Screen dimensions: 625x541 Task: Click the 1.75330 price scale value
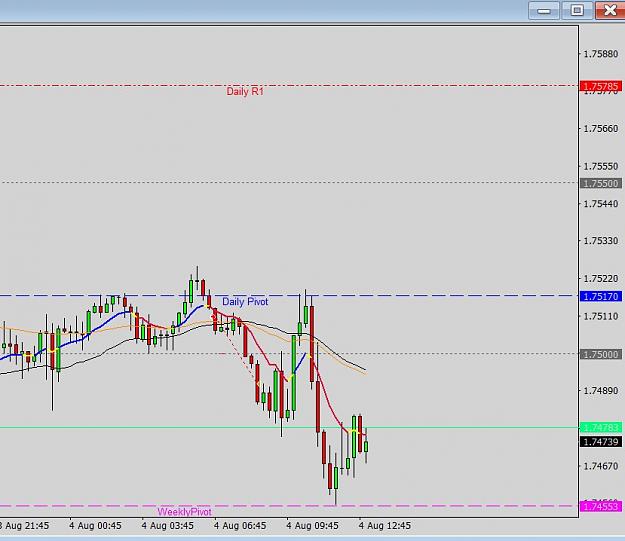pos(601,241)
